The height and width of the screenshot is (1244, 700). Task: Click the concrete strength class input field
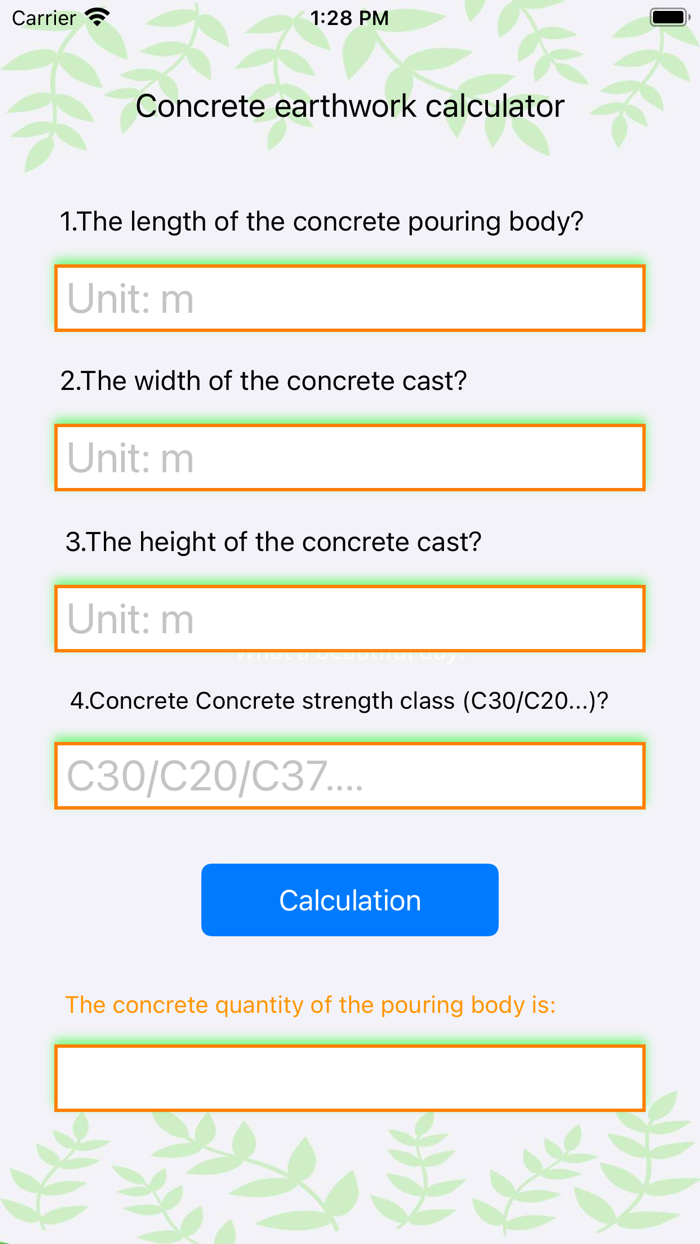click(x=349, y=776)
